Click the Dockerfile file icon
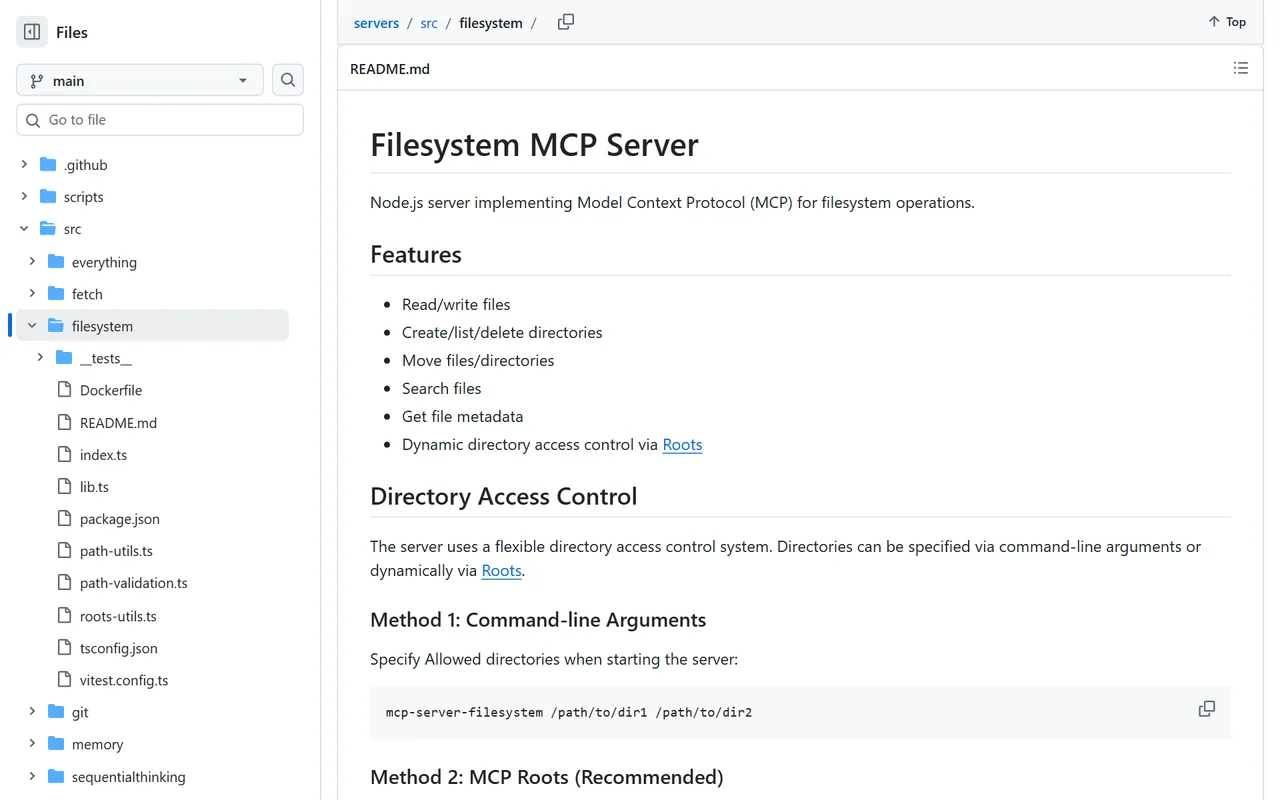 [x=64, y=390]
